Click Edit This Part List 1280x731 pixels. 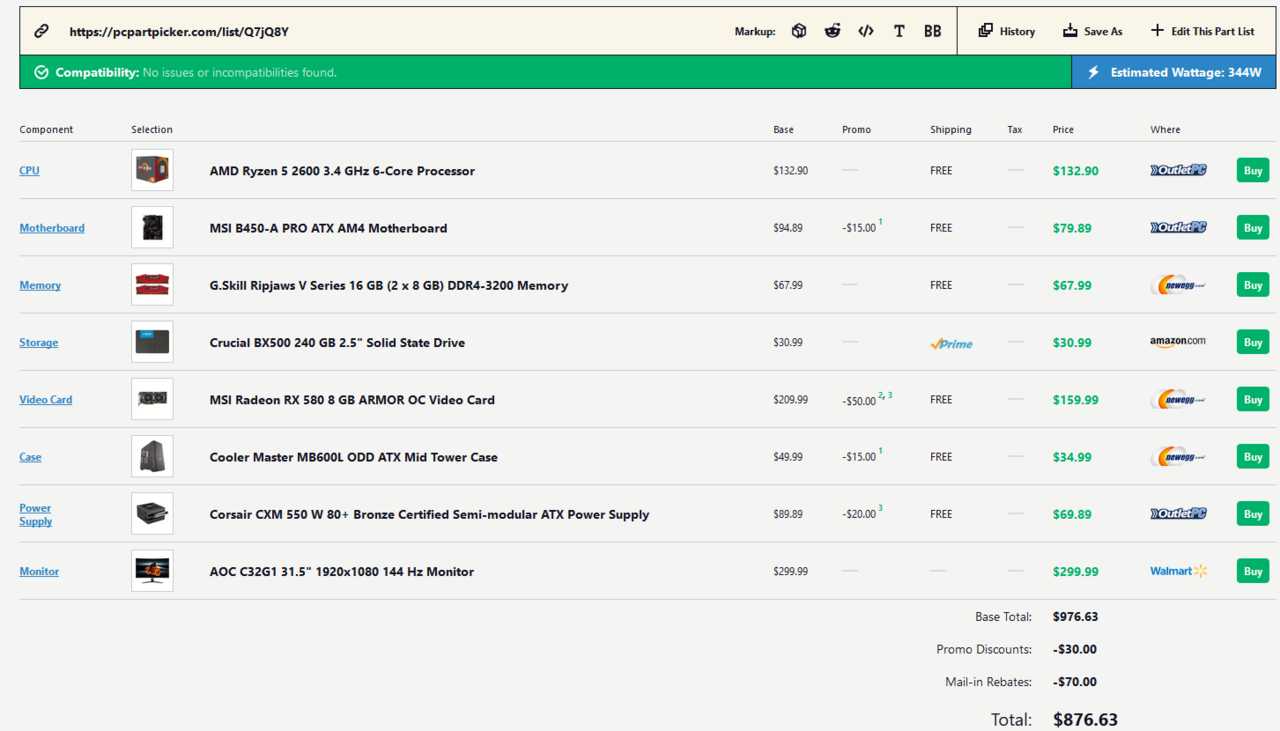[1202, 31]
